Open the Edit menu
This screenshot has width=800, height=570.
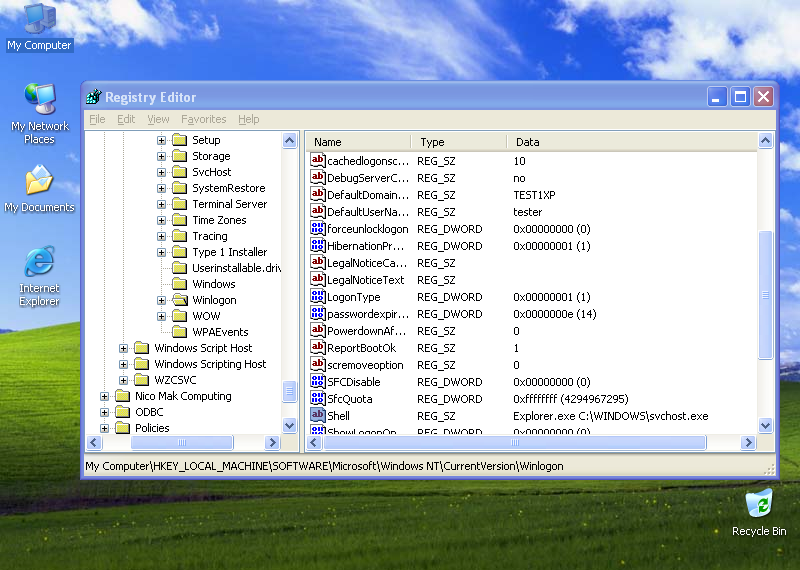click(x=126, y=119)
